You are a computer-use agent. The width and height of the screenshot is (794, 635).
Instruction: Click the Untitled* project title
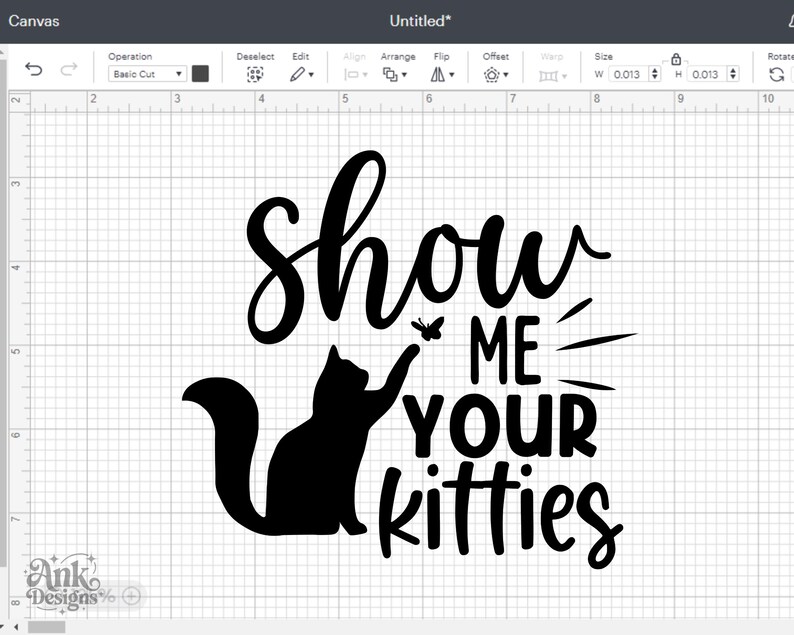click(x=420, y=21)
